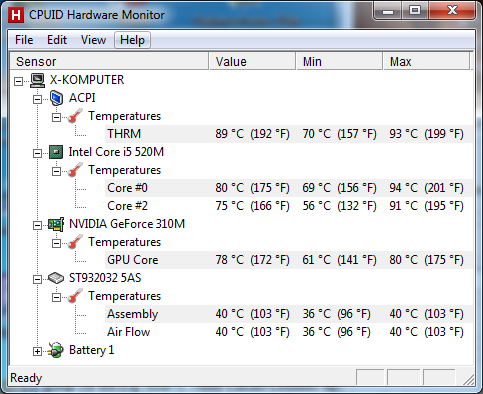This screenshot has height=394, width=483.
Task: Select the Air Flow sensor row
Action: coord(289,332)
